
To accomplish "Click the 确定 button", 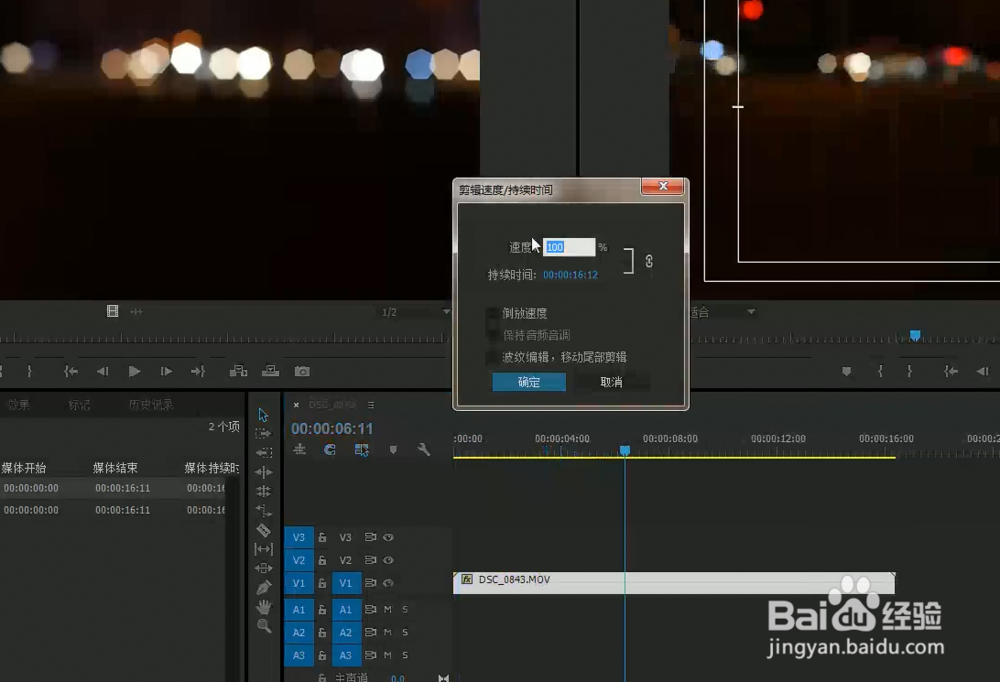I will click(x=529, y=382).
